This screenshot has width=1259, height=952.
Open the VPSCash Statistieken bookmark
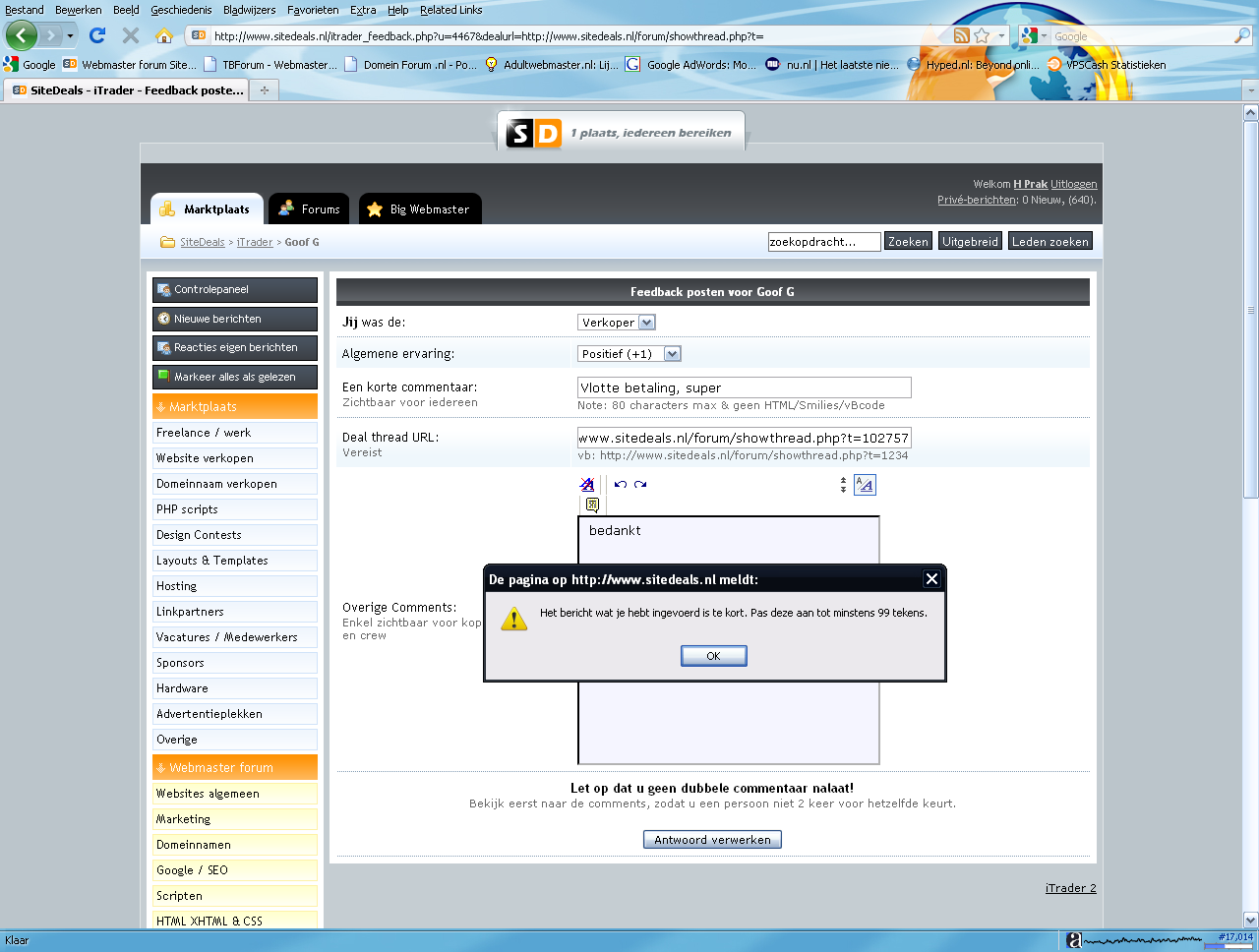[1108, 65]
